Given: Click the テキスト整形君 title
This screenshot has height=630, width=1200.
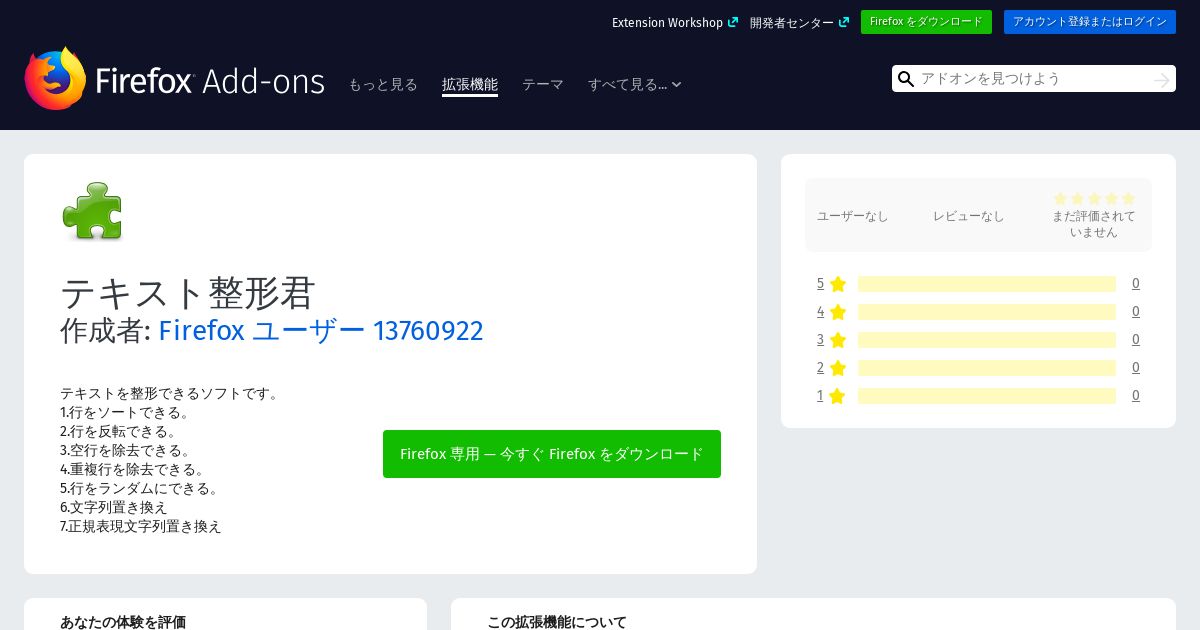Looking at the screenshot, I should tap(188, 292).
